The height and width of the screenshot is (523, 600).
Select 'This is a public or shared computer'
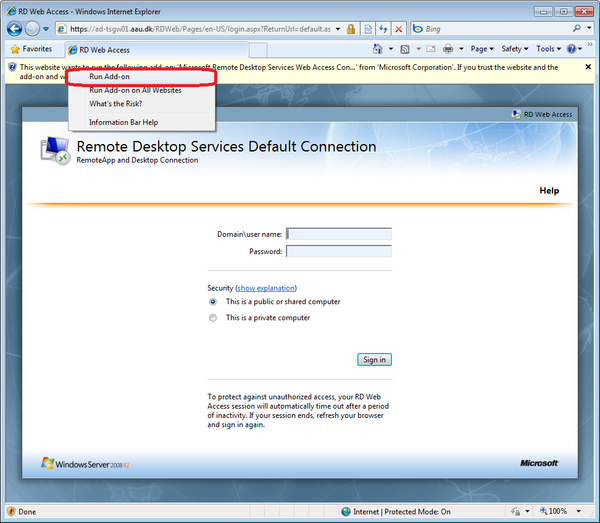coord(213,301)
